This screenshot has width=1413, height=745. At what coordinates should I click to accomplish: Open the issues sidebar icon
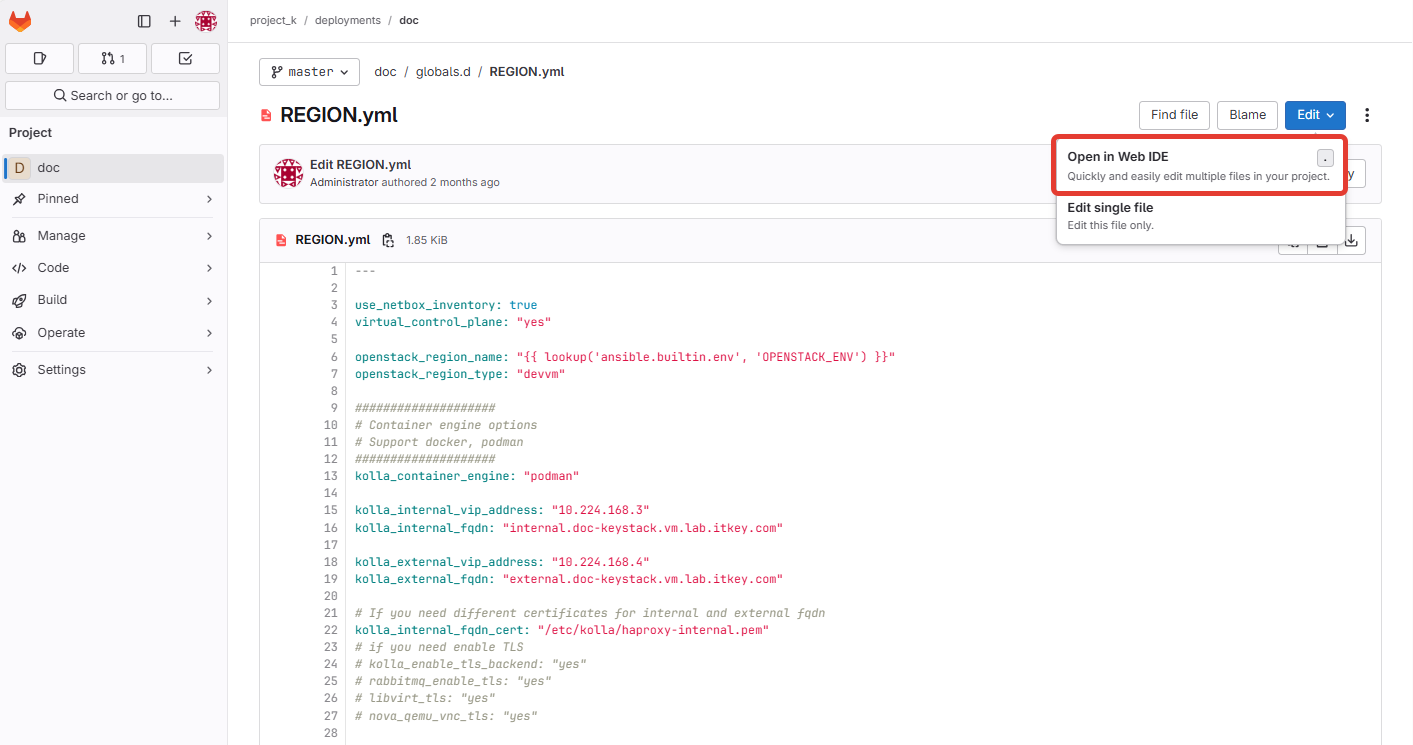pos(39,58)
